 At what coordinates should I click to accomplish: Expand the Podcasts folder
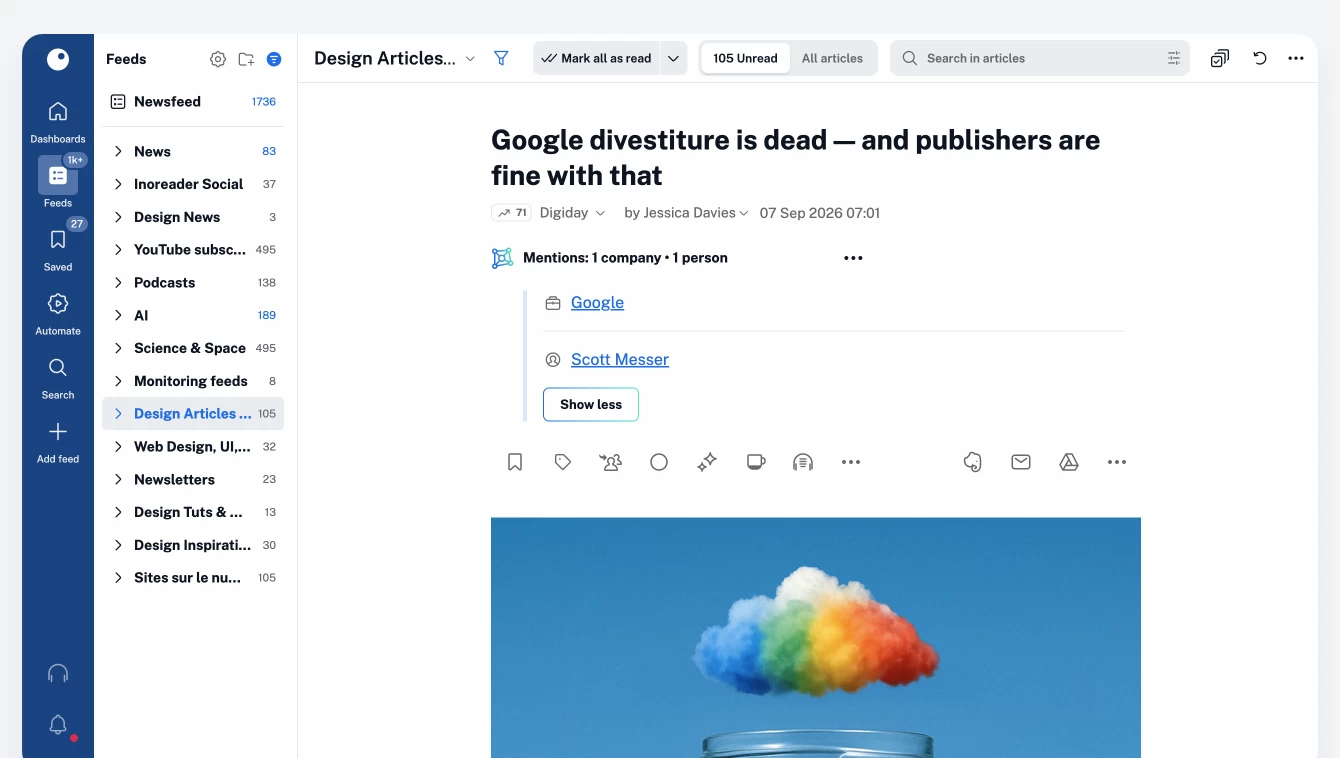[x=118, y=283]
